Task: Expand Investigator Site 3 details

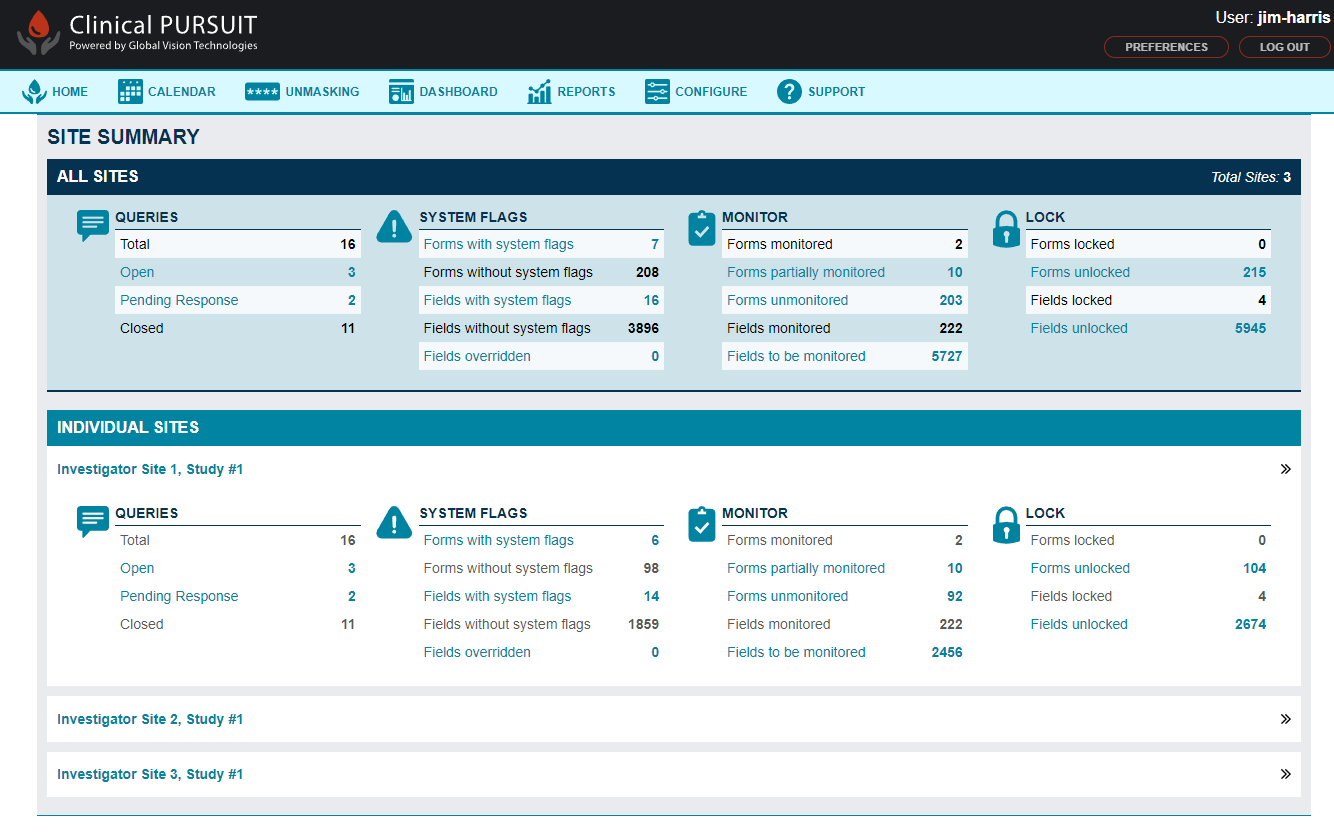Action: pos(1286,773)
